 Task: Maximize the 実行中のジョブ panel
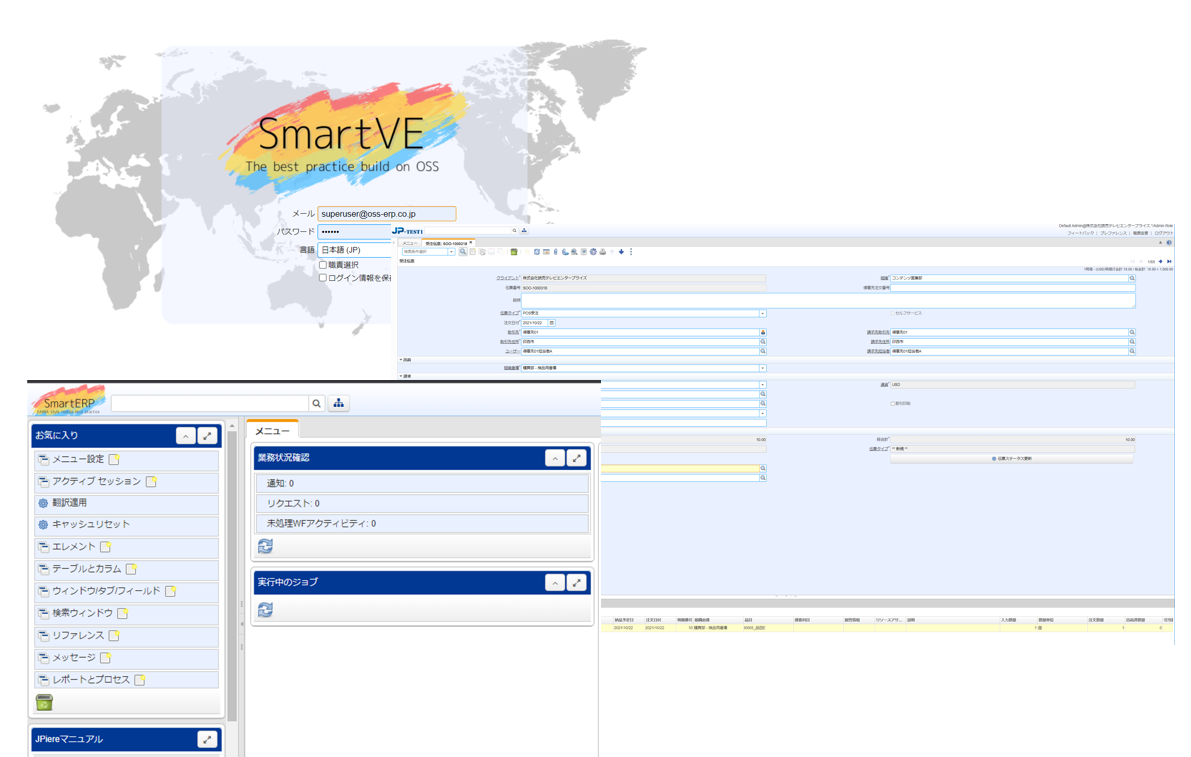coord(577,582)
